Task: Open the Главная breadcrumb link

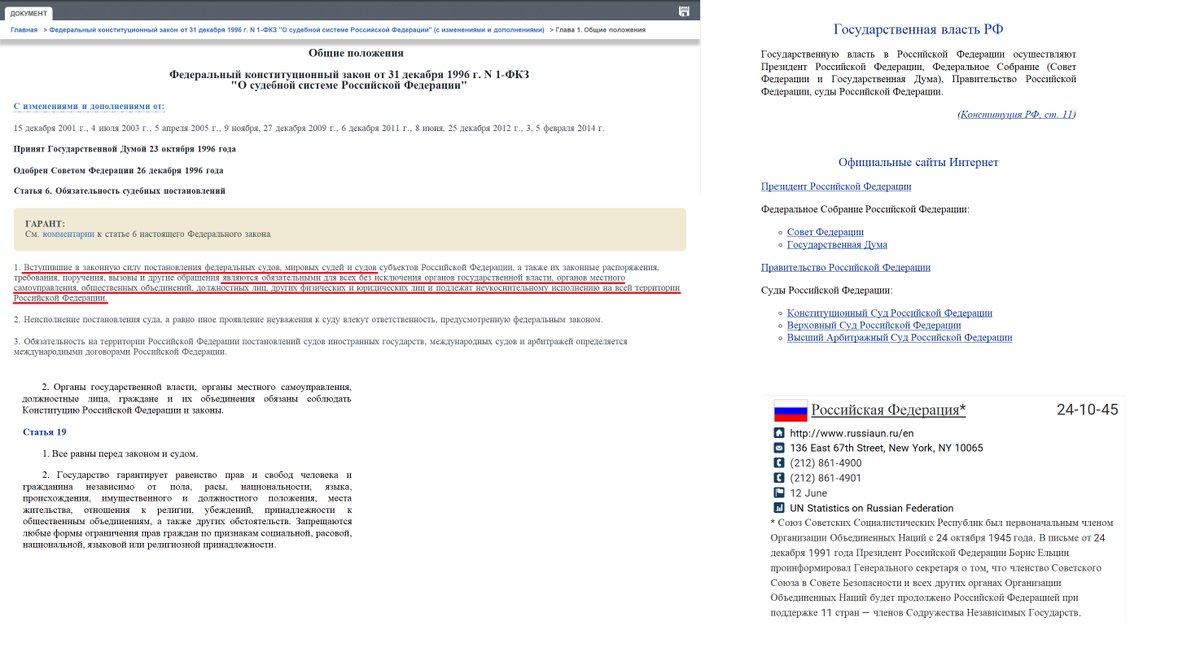Action: 25,30
